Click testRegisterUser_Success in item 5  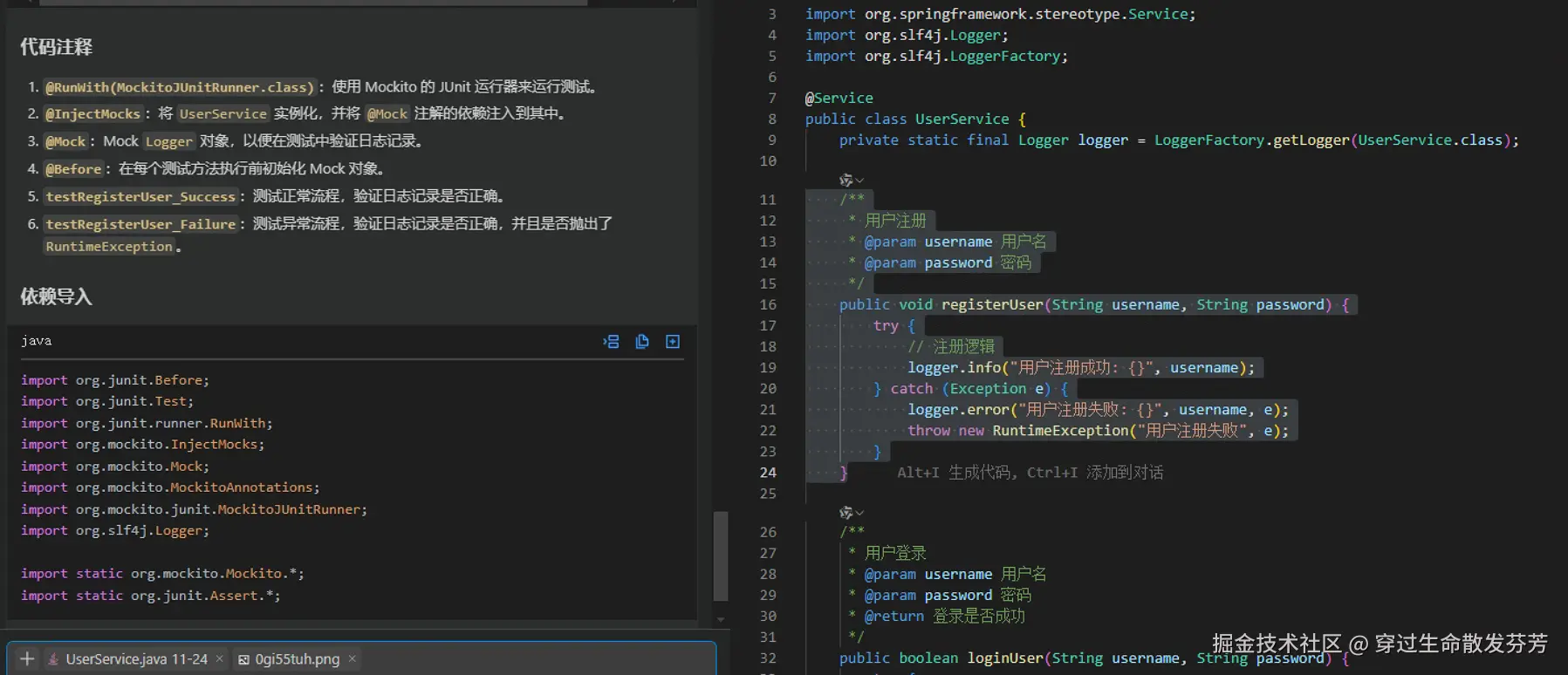[140, 197]
